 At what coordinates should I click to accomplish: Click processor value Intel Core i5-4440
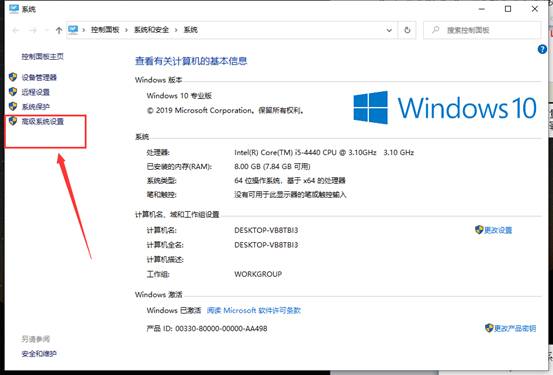click(x=324, y=152)
